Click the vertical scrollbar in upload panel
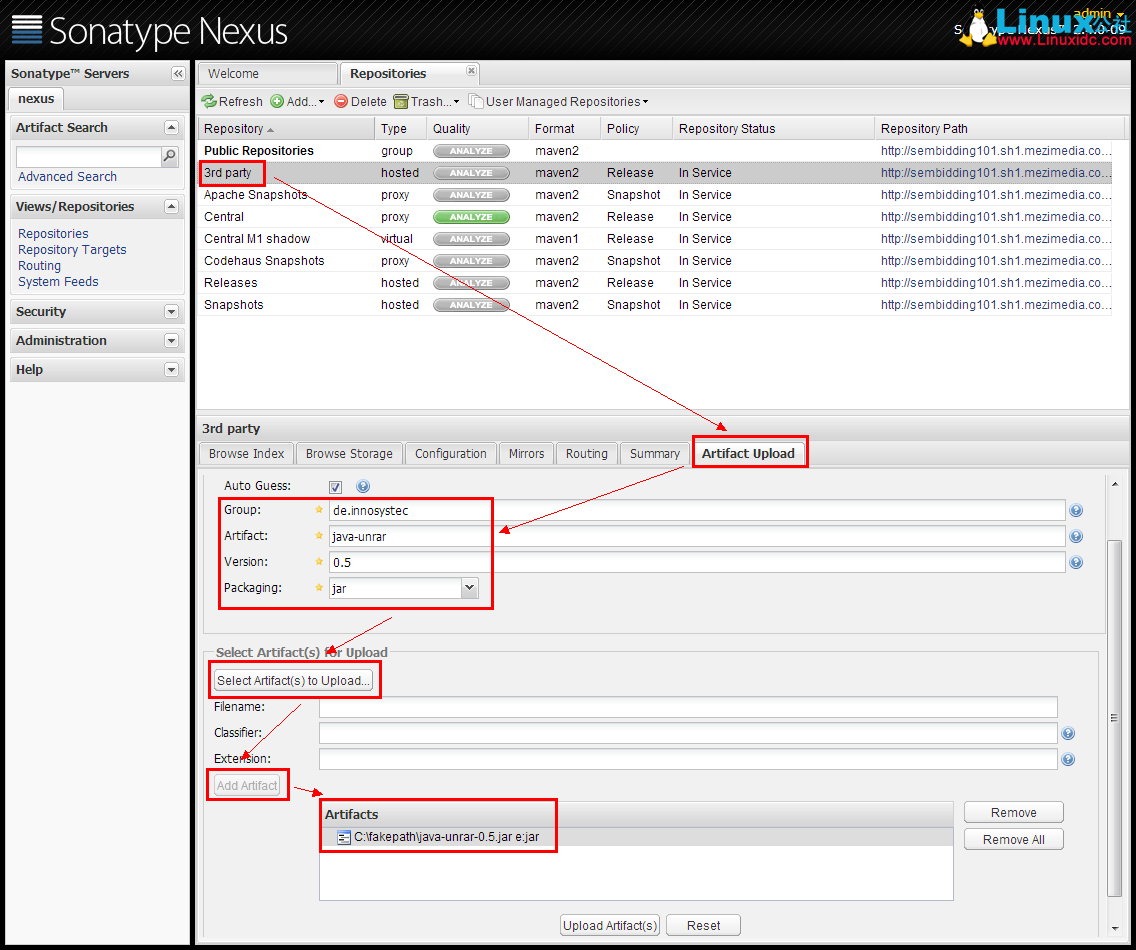Screen dimensions: 1136x950 click(1116, 718)
